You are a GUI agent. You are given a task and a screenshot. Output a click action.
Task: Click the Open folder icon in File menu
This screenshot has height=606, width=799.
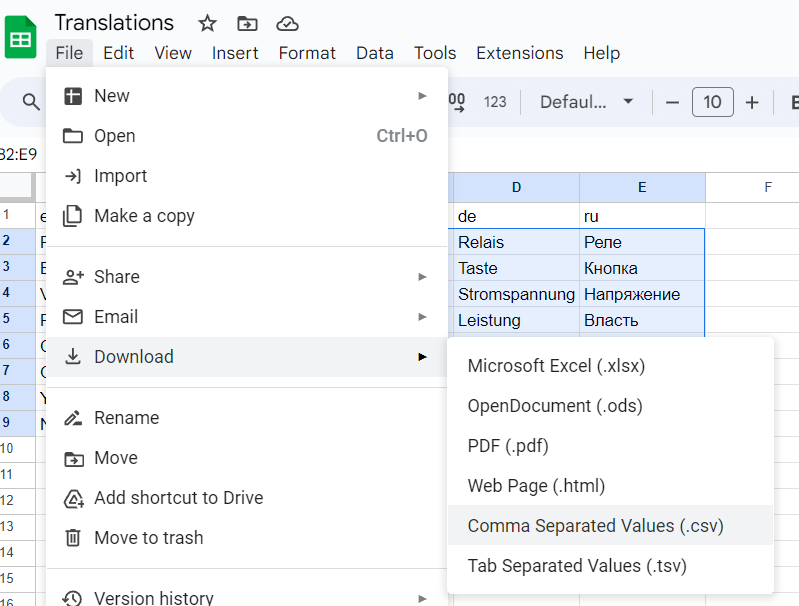[73, 136]
